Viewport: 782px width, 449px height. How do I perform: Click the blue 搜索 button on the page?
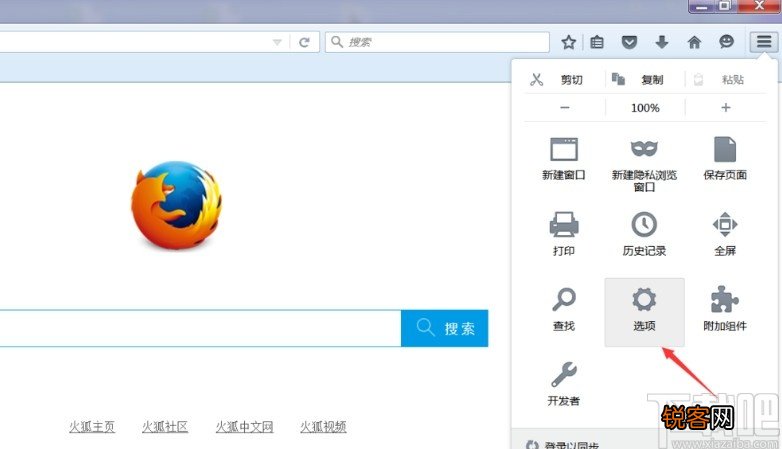pos(444,328)
